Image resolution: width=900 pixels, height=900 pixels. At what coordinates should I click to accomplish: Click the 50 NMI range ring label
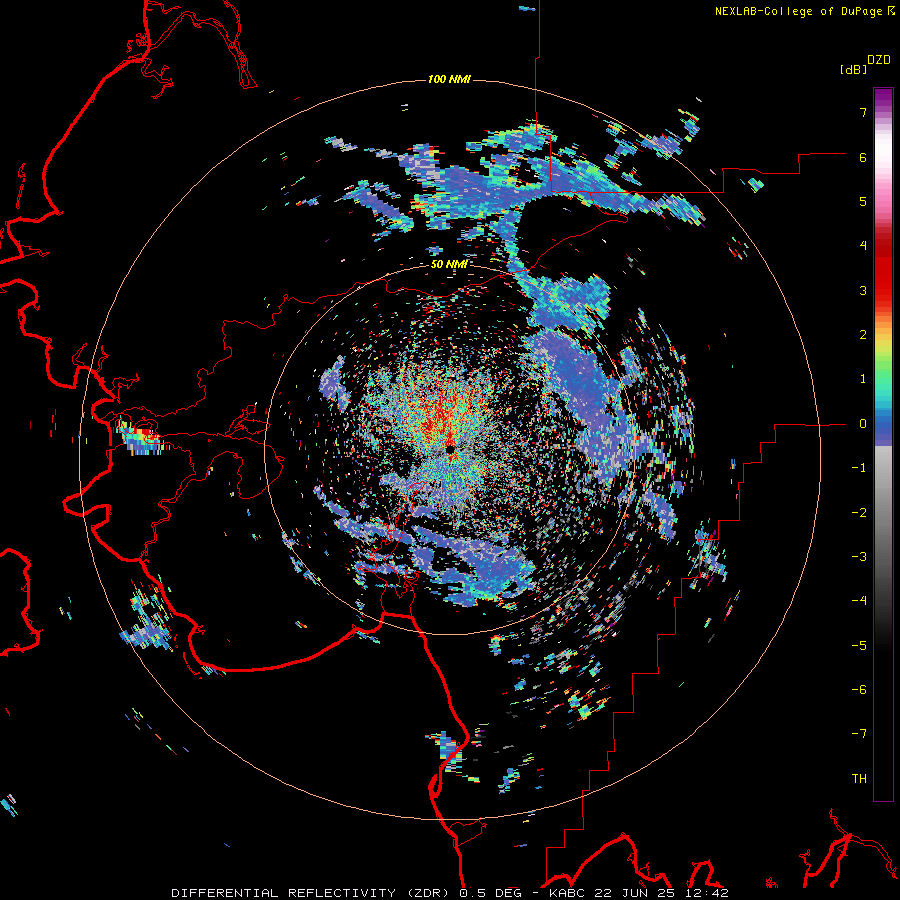[449, 265]
